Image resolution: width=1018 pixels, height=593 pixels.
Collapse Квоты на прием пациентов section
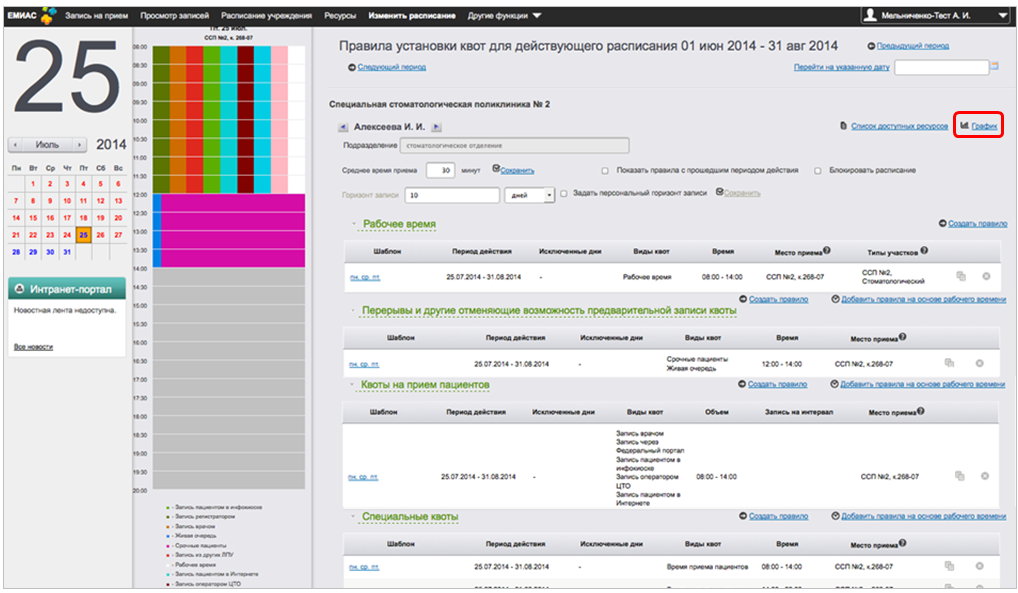click(x=353, y=385)
